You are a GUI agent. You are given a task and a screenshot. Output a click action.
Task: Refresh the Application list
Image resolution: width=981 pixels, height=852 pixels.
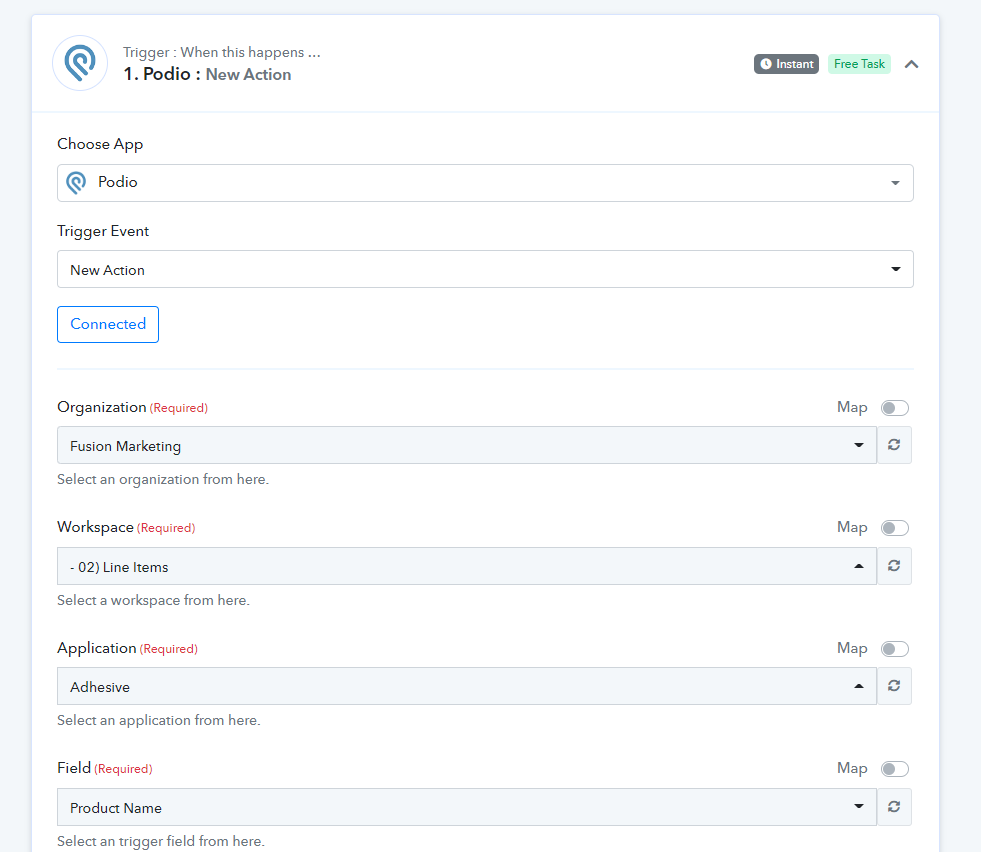point(894,686)
